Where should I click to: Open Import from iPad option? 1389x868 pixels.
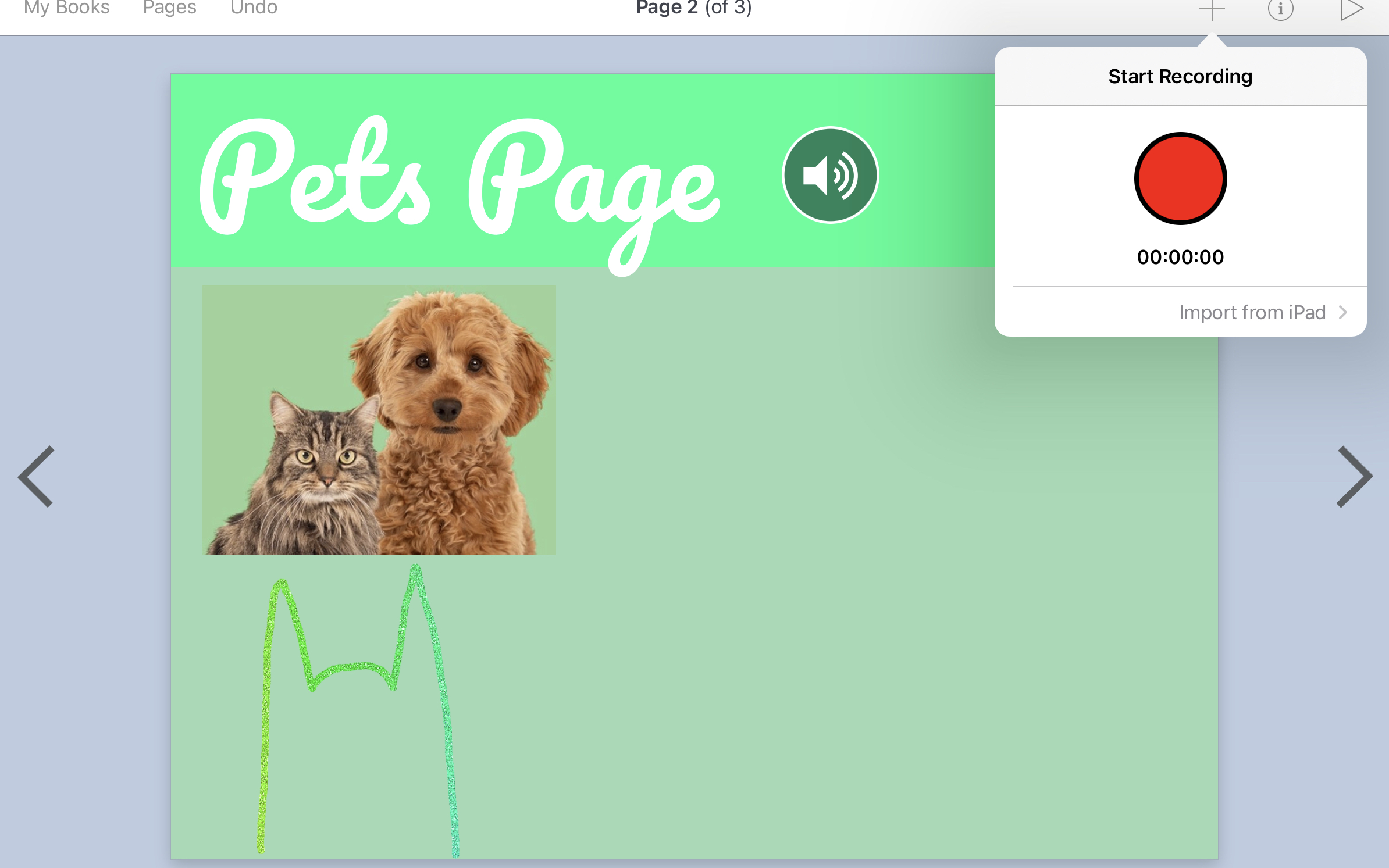[1180, 312]
